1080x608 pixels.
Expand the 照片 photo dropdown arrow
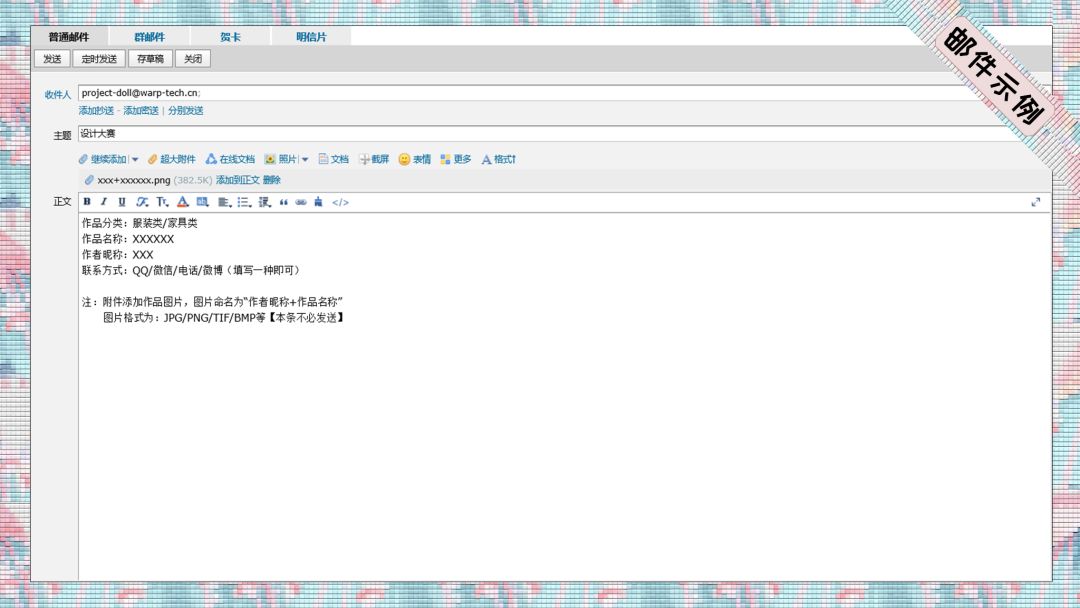(x=305, y=160)
